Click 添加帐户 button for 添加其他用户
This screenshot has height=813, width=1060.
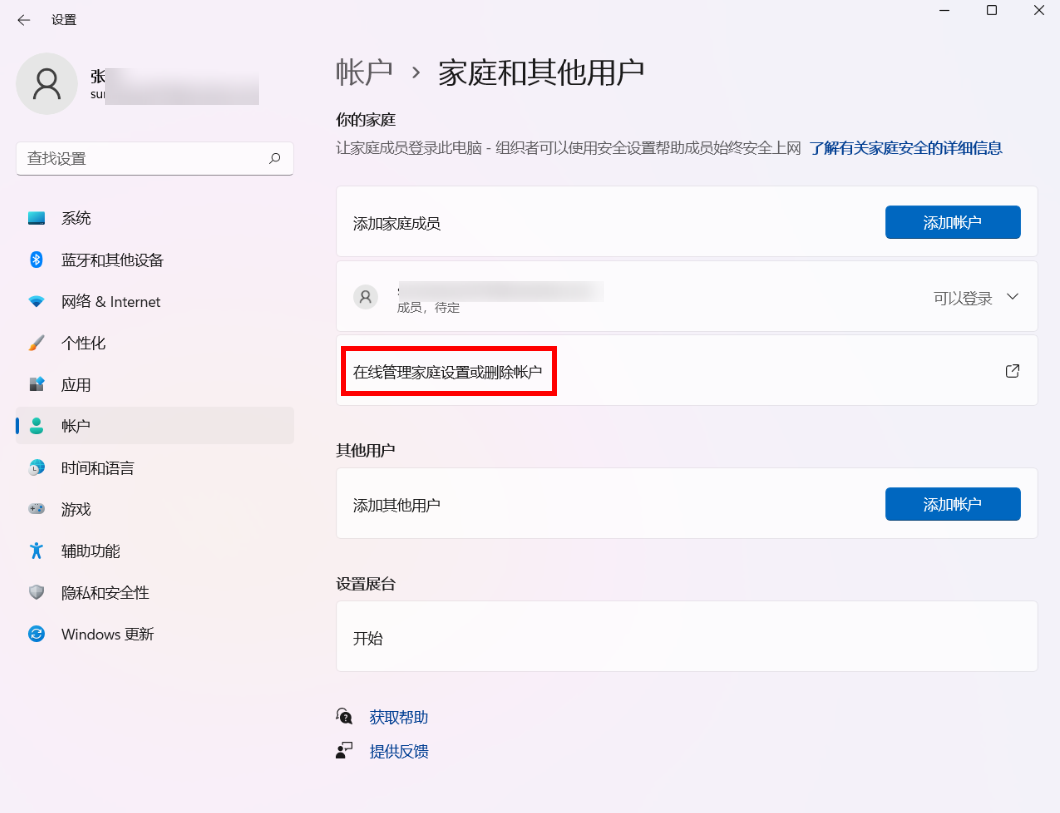pos(952,505)
